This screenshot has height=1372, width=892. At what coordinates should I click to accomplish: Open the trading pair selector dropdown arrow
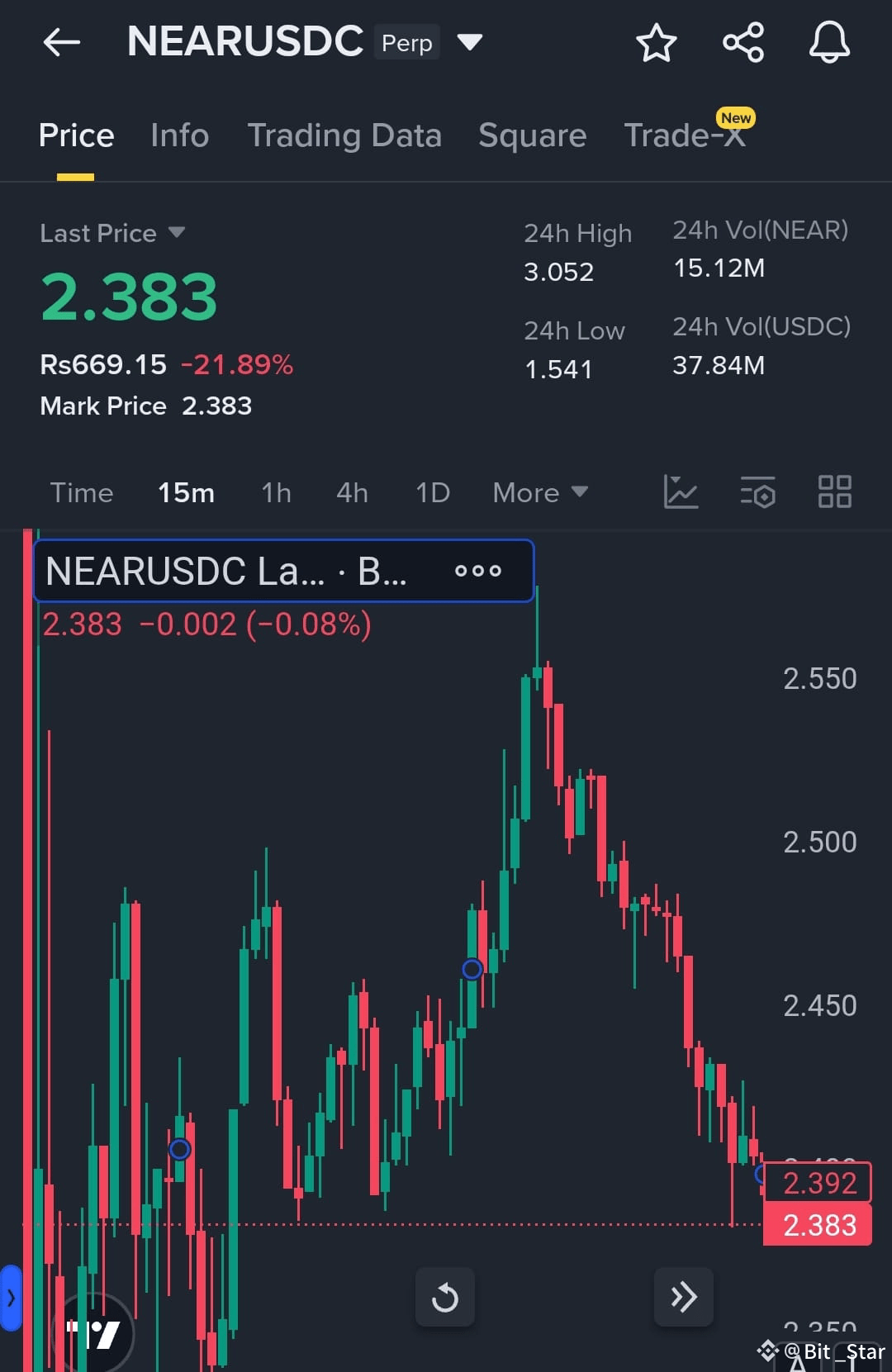click(469, 42)
